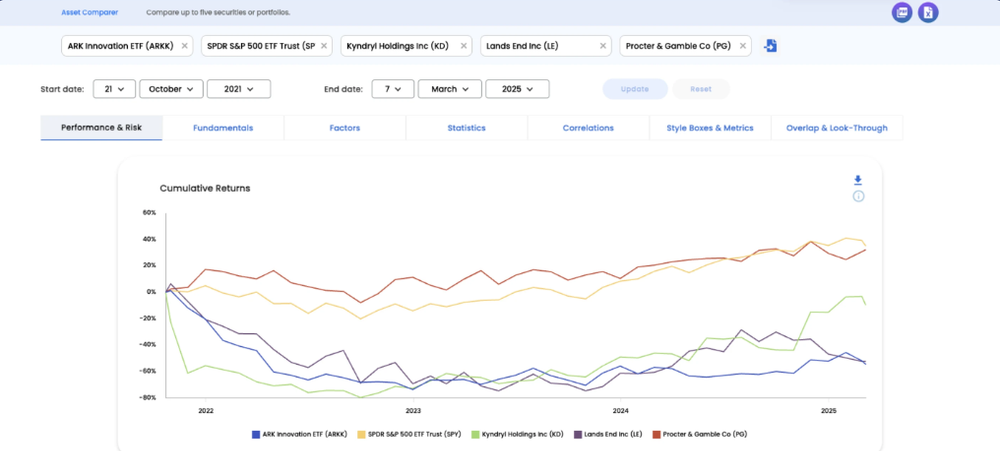
Task: Go to Style Boxes & Metrics tab
Action: pos(710,128)
